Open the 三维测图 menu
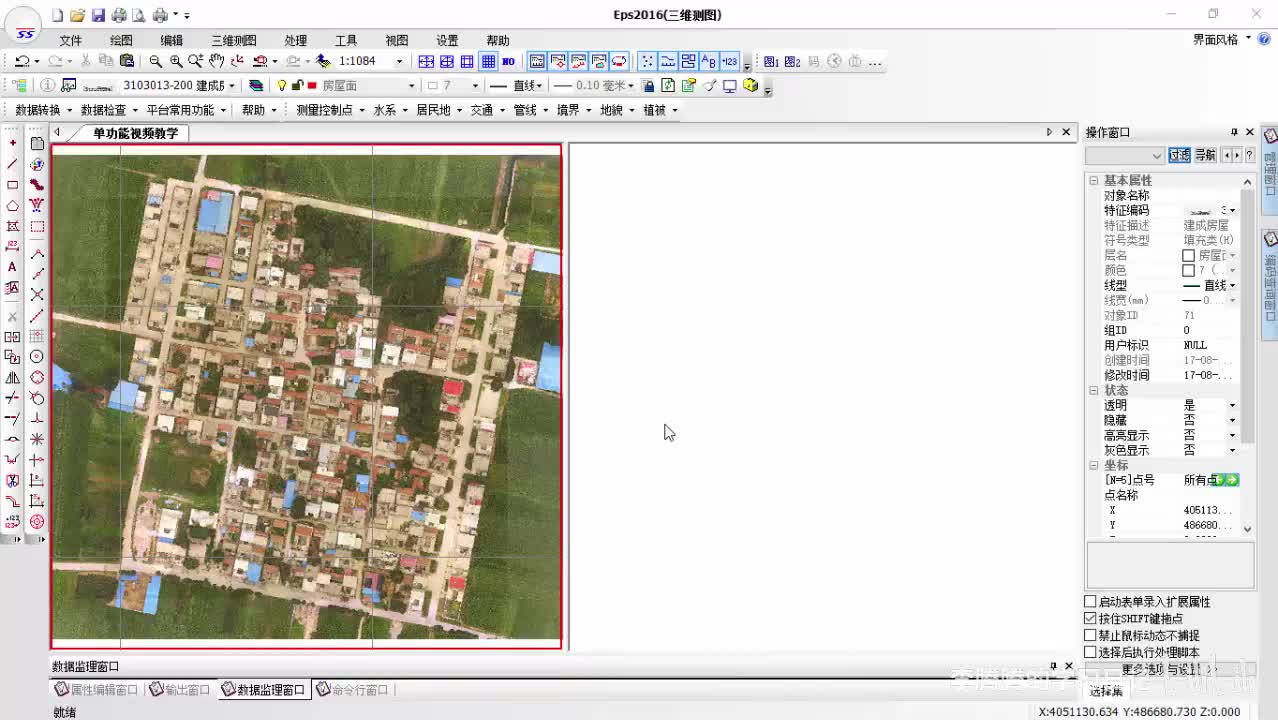 (x=233, y=41)
